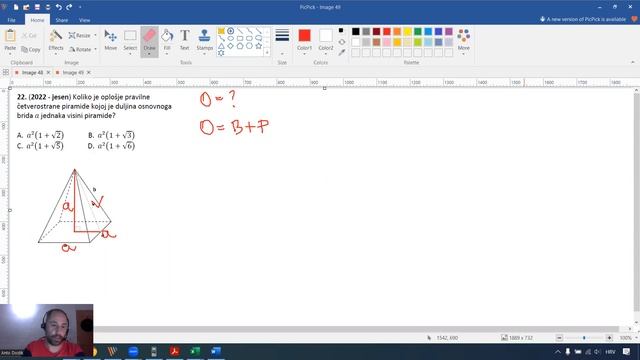The height and width of the screenshot is (360, 640).
Task: Click the Cut button
Action: pyautogui.click(x=29, y=36)
